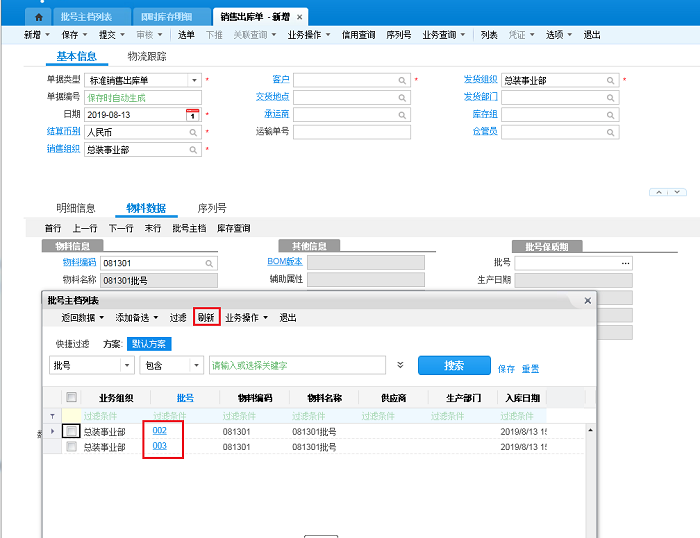The height and width of the screenshot is (538, 700).
Task: Close the batch list dialog
Action: pos(588,300)
